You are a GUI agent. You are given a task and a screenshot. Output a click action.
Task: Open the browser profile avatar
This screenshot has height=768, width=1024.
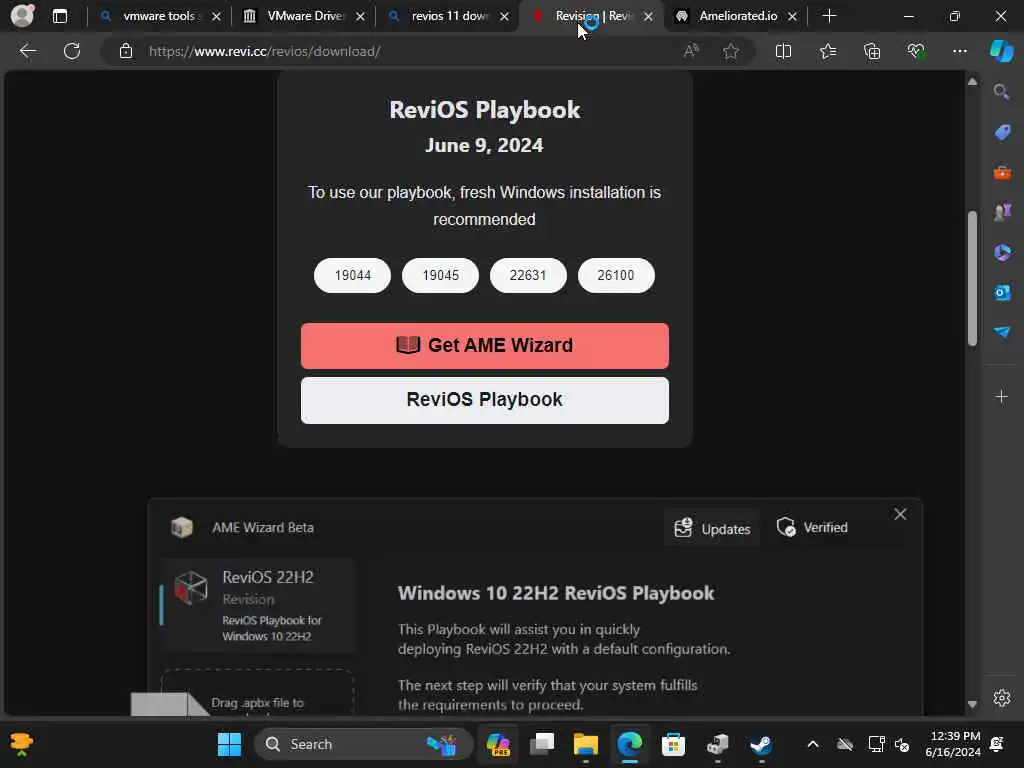click(x=22, y=15)
